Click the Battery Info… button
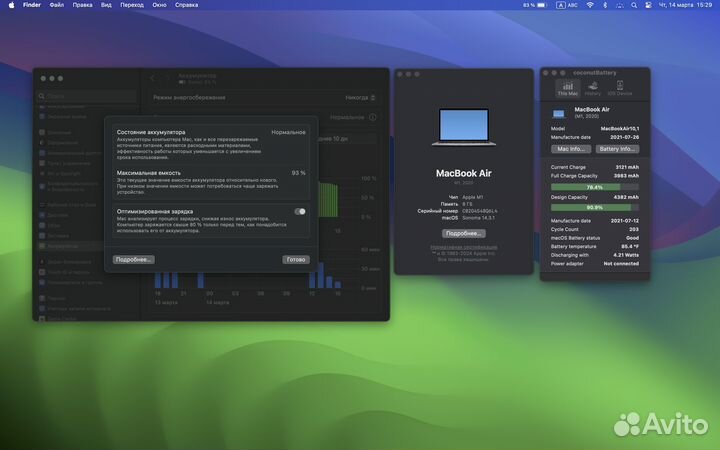This screenshot has height=450, width=720. (x=617, y=149)
